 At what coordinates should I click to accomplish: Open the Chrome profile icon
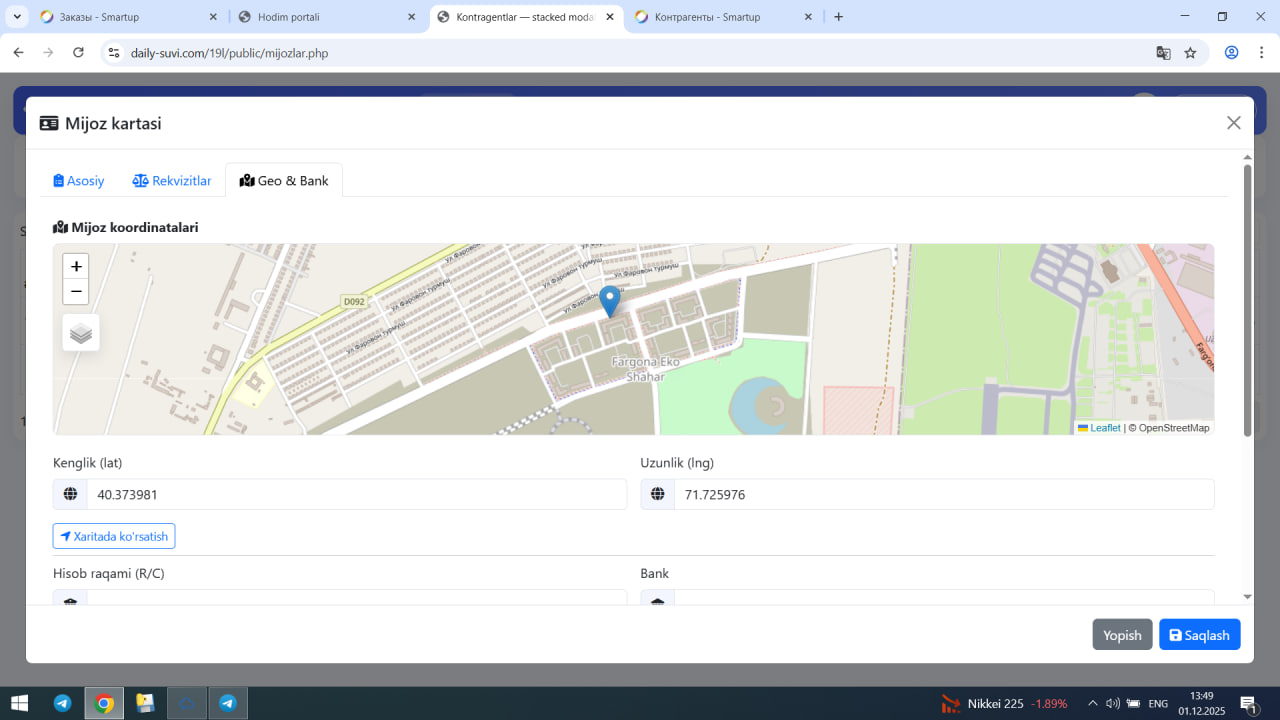1231,53
